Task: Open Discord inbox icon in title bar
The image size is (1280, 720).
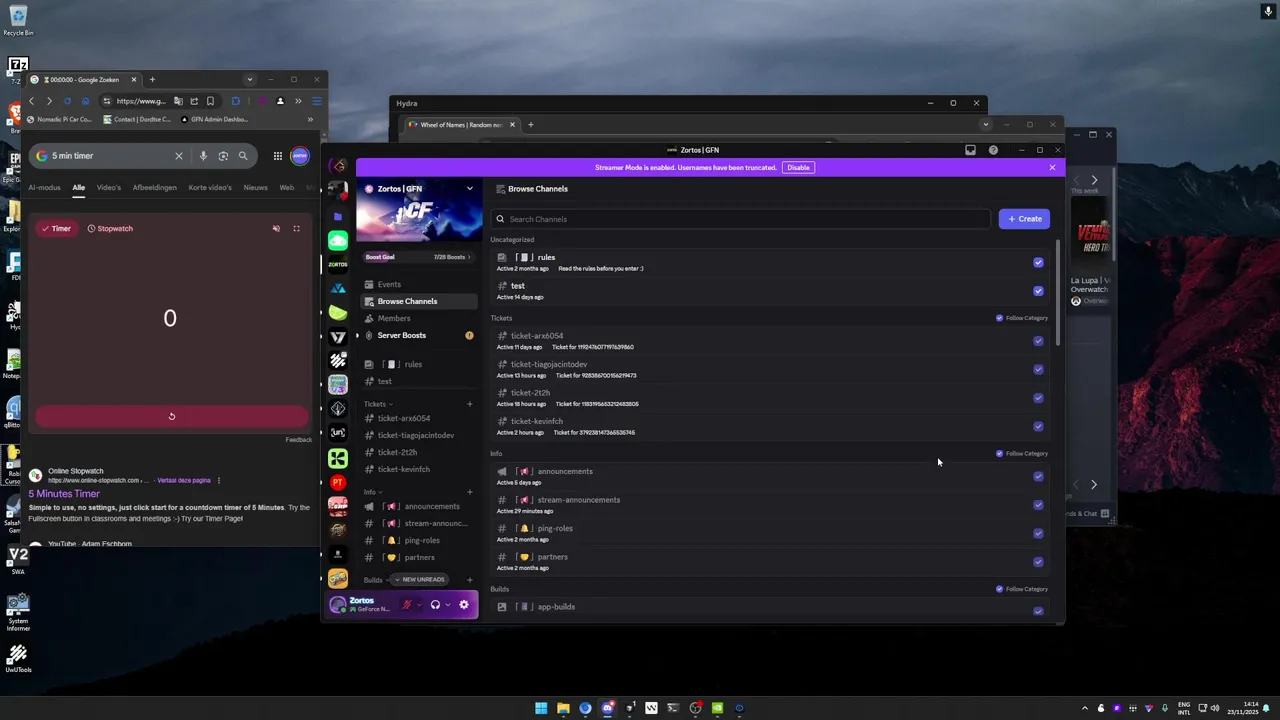Action: [x=970, y=150]
